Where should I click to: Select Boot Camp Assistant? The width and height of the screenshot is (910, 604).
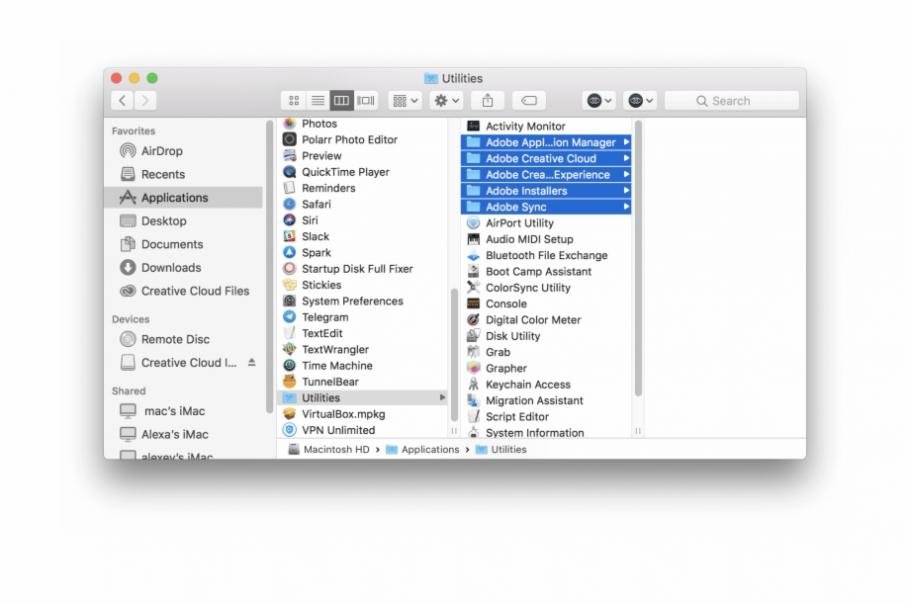tap(546, 272)
